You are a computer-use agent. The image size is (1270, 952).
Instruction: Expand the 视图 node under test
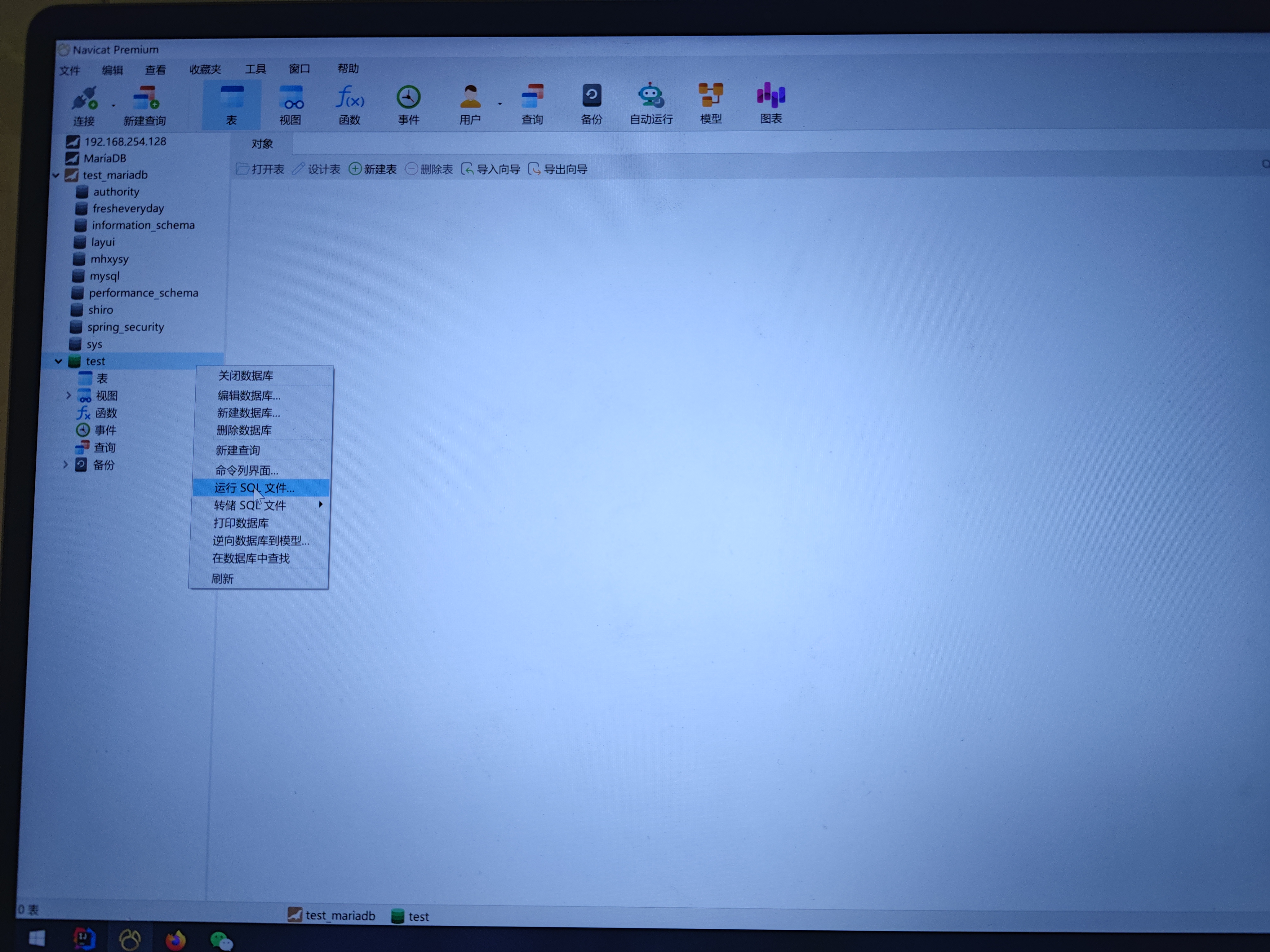click(x=68, y=396)
